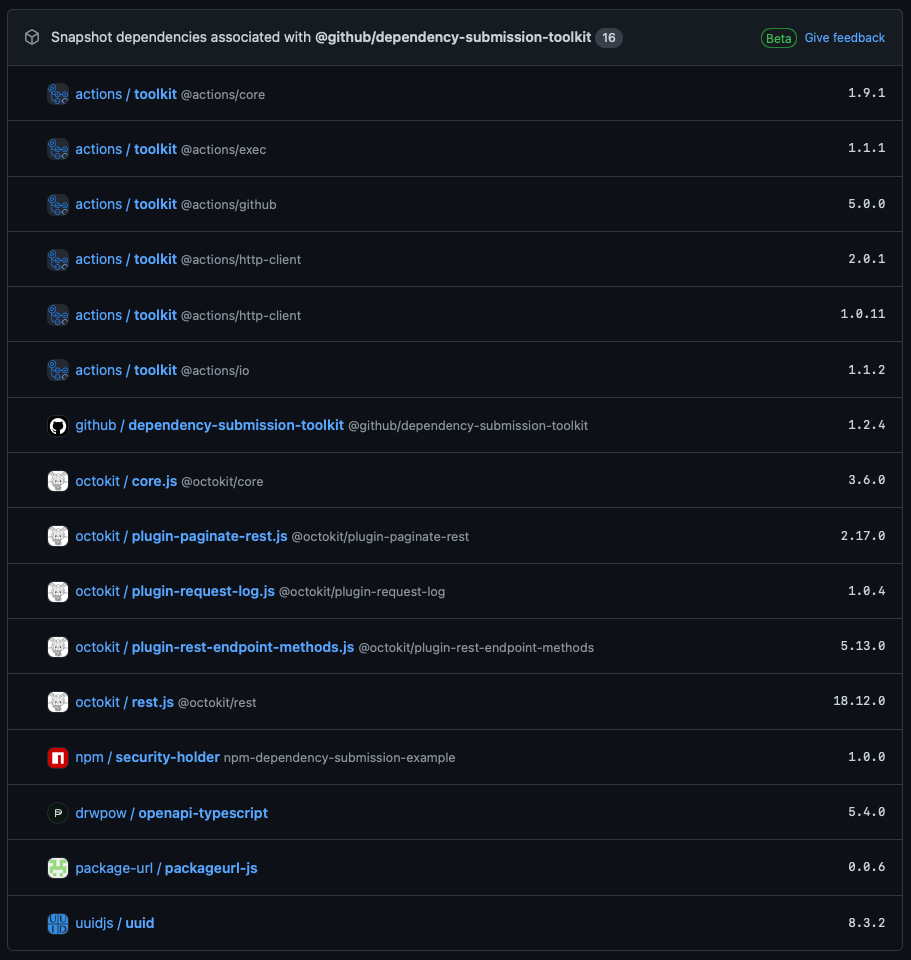The height and width of the screenshot is (960, 911).
Task: Open the plugin-paginate-rest.js repository link
Action: pyautogui.click(x=209, y=536)
